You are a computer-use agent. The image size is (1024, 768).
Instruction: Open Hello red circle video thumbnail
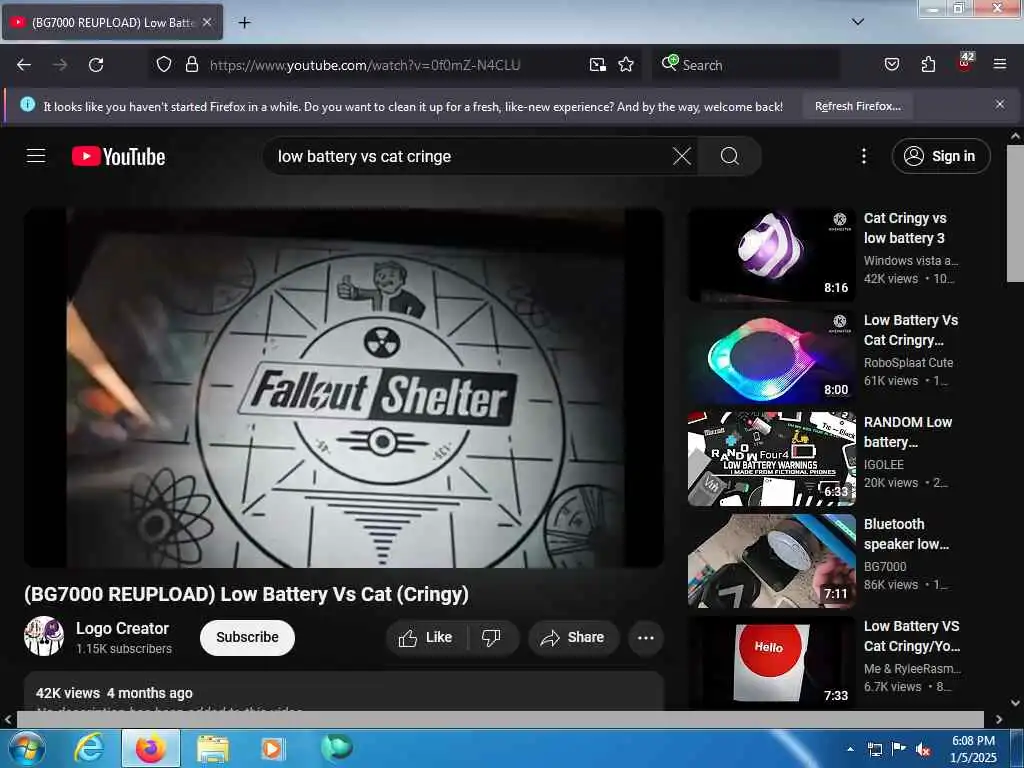click(771, 663)
